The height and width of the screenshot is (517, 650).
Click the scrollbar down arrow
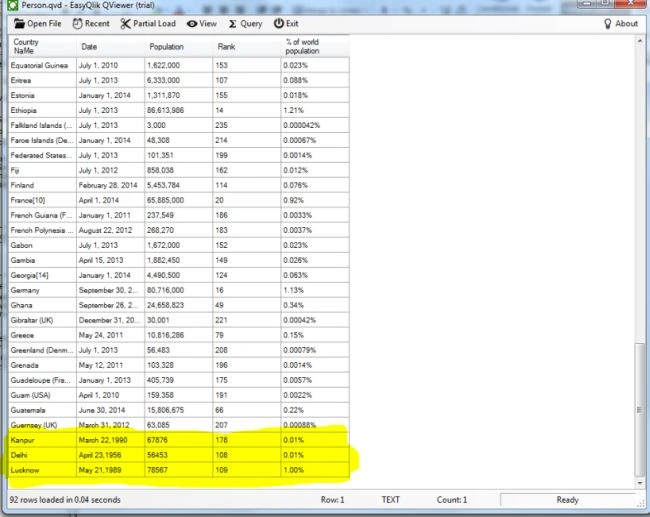[640, 483]
